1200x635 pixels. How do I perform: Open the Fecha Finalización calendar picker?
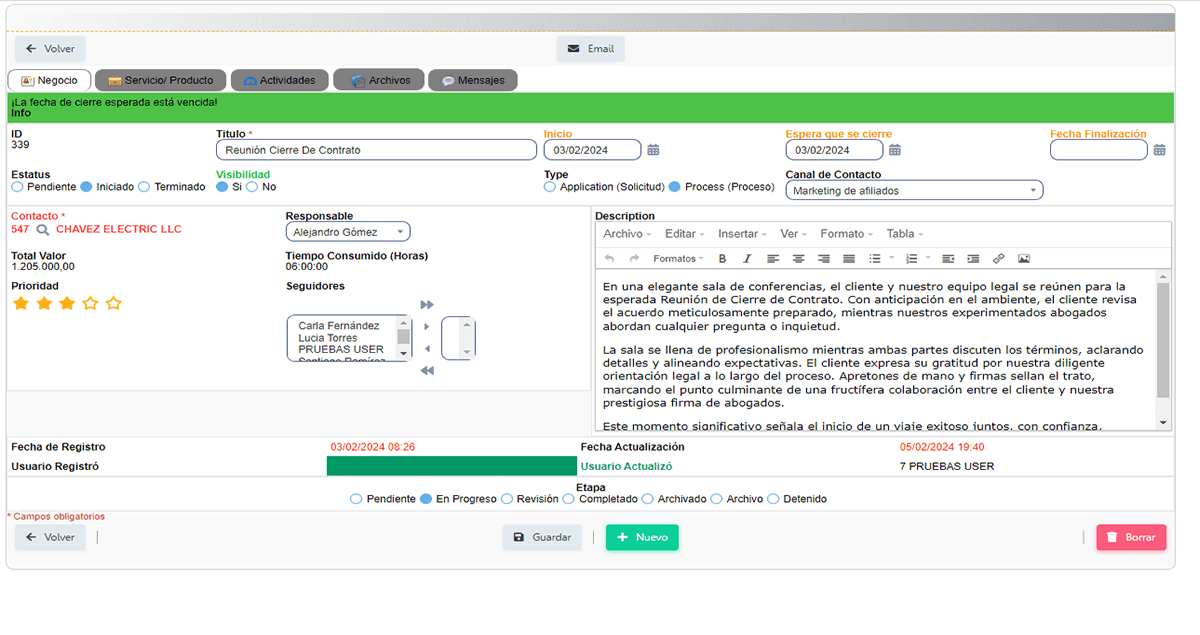[1159, 150]
